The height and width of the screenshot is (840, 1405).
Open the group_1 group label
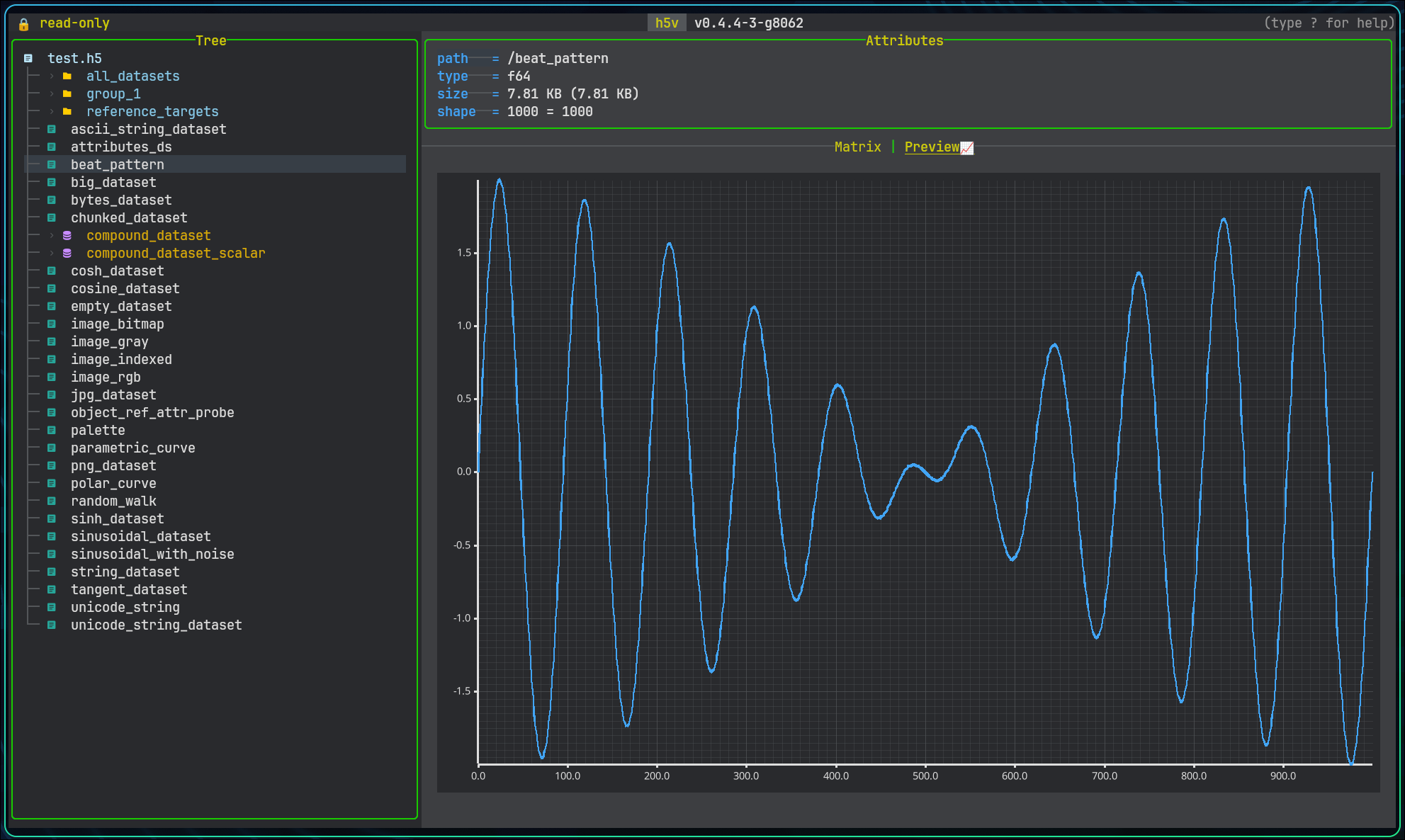coord(113,93)
